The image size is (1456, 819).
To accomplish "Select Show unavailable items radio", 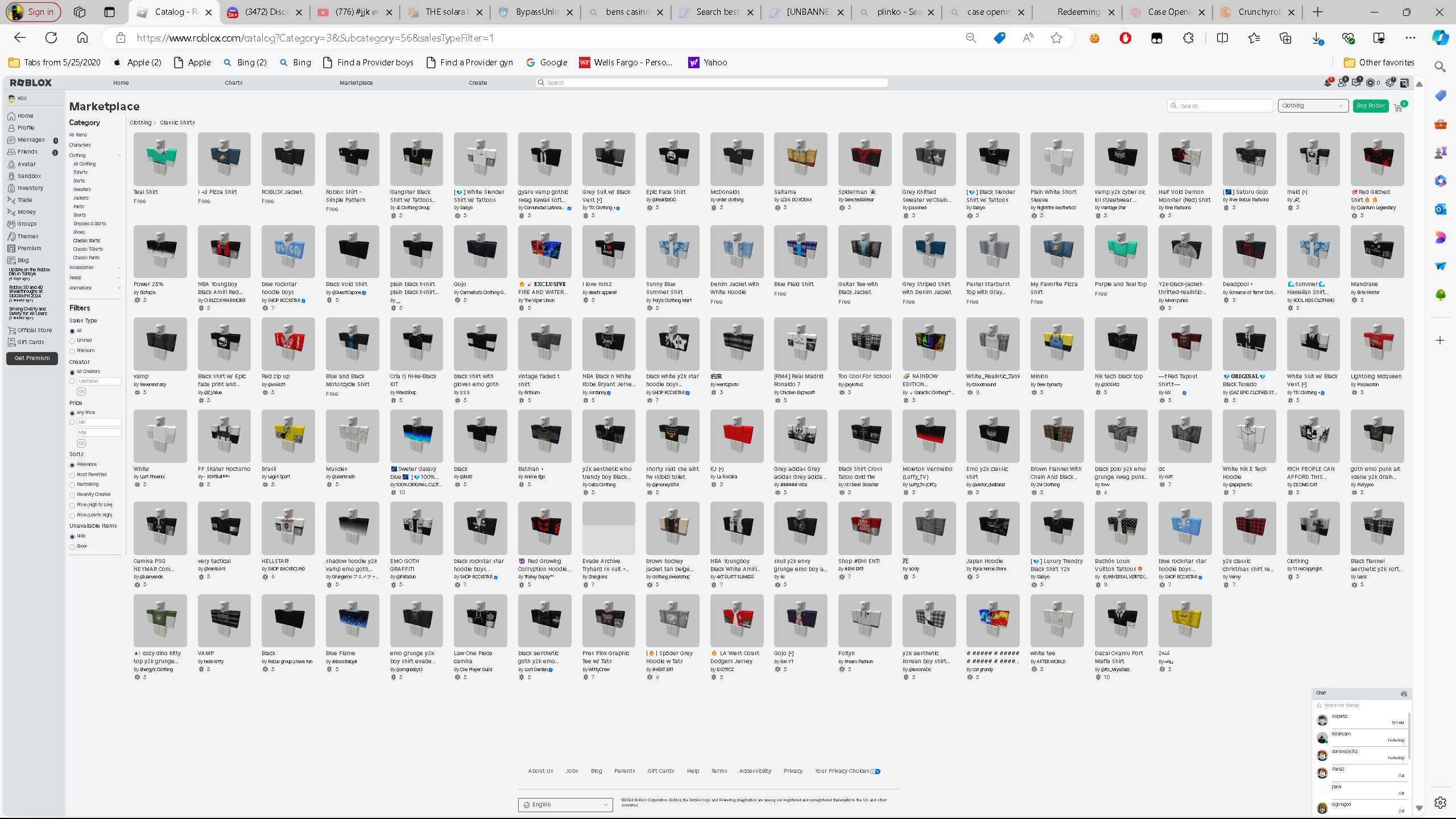I will [x=72, y=547].
